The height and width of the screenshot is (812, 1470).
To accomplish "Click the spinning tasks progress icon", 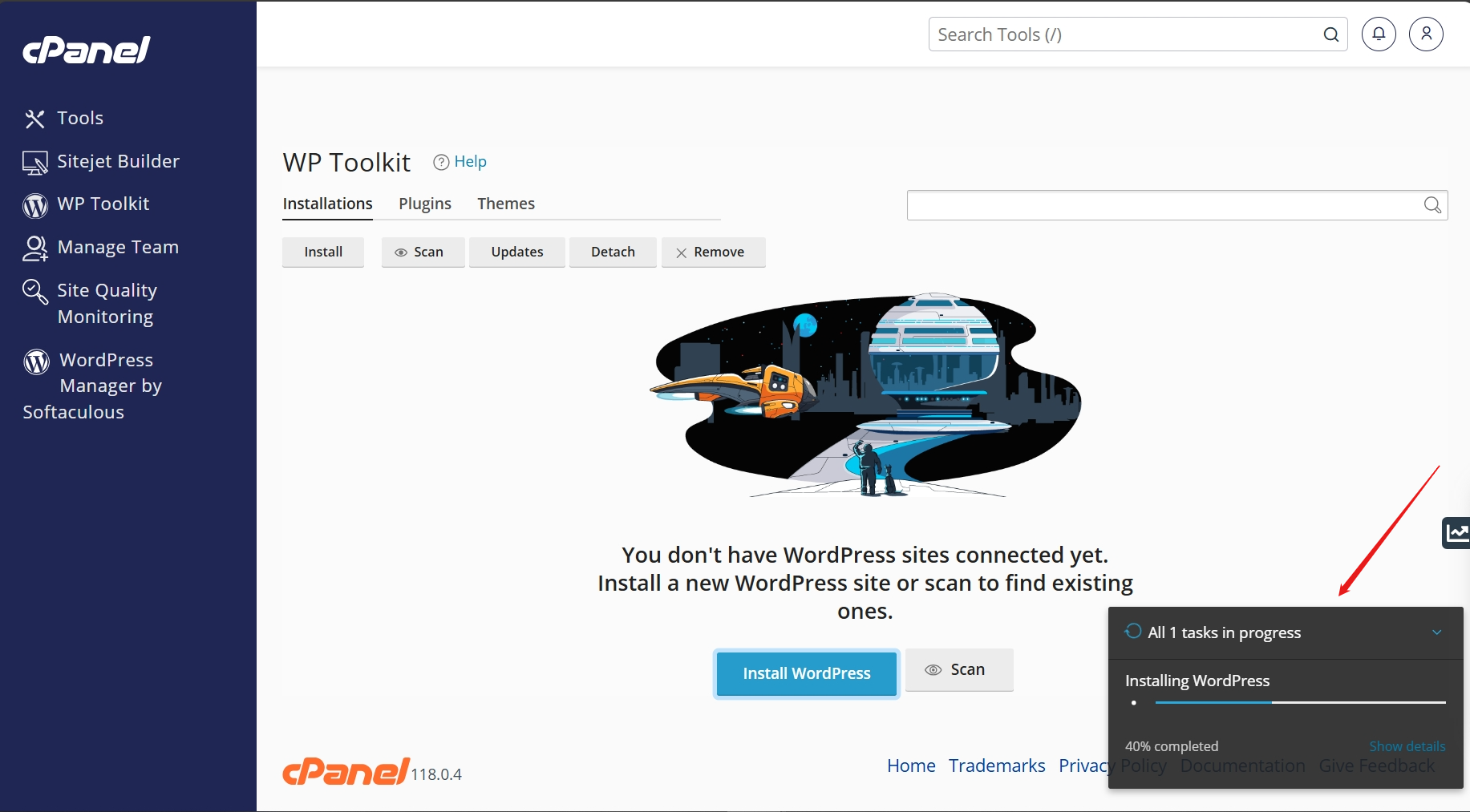I will (1133, 631).
